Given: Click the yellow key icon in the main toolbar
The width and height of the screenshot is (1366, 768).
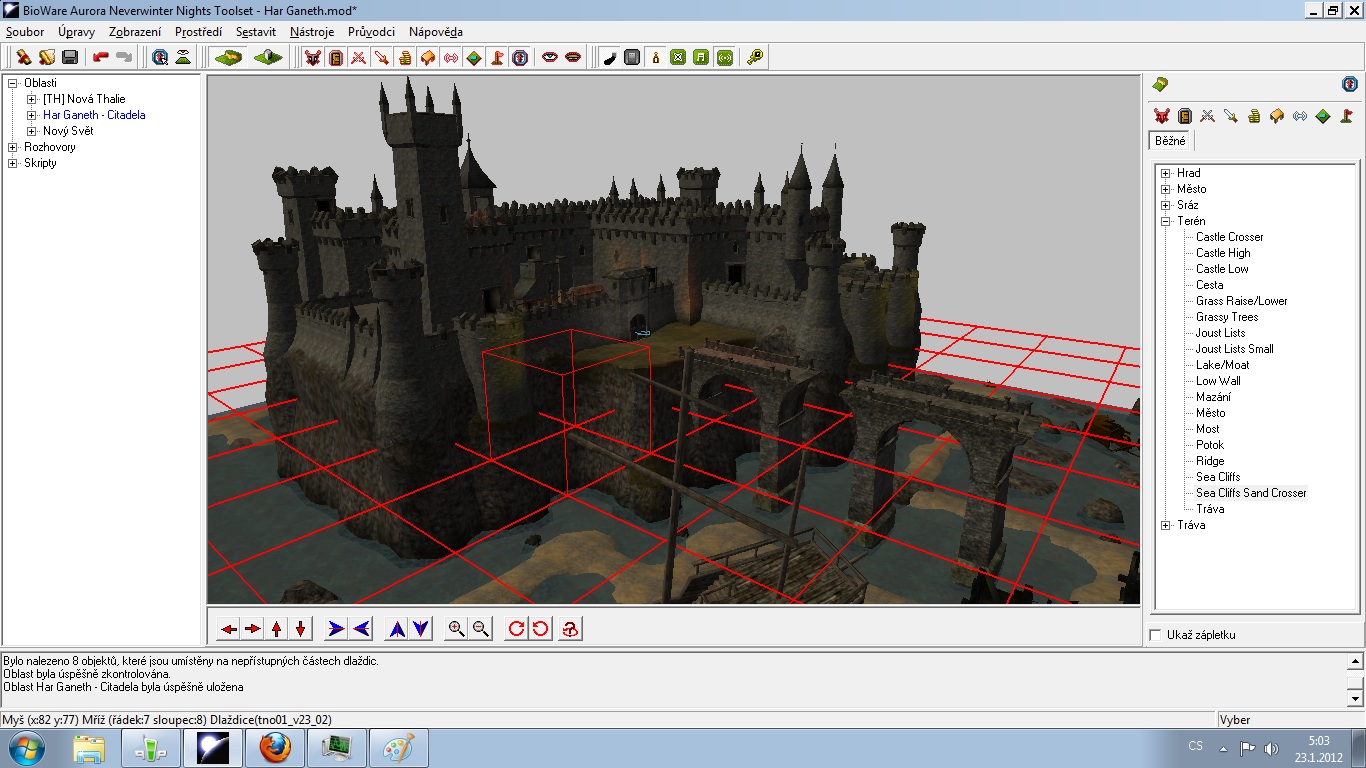Looking at the screenshot, I should tap(755, 57).
